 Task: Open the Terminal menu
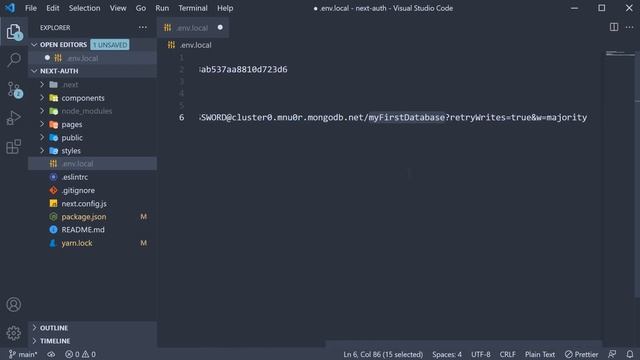193,8
